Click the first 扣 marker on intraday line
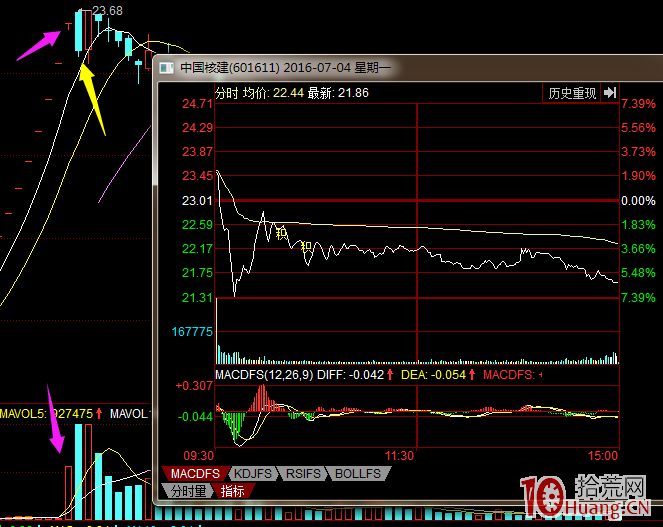663x527 pixels. (x=282, y=233)
